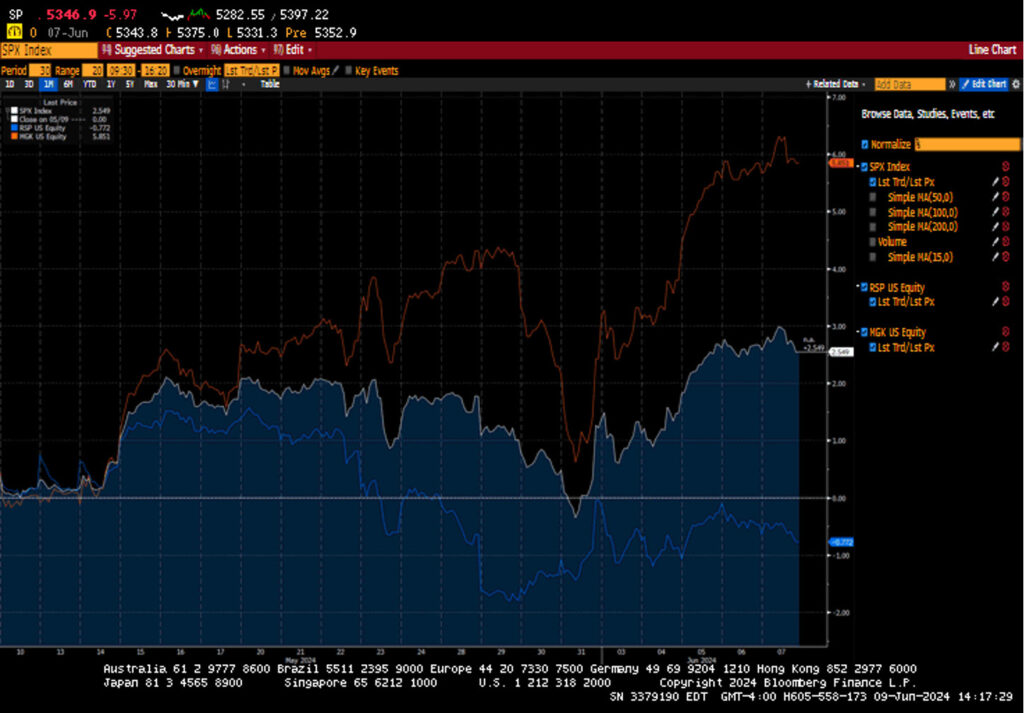
Task: Remove SPX Index with its red delete icon
Action: click(1006, 167)
